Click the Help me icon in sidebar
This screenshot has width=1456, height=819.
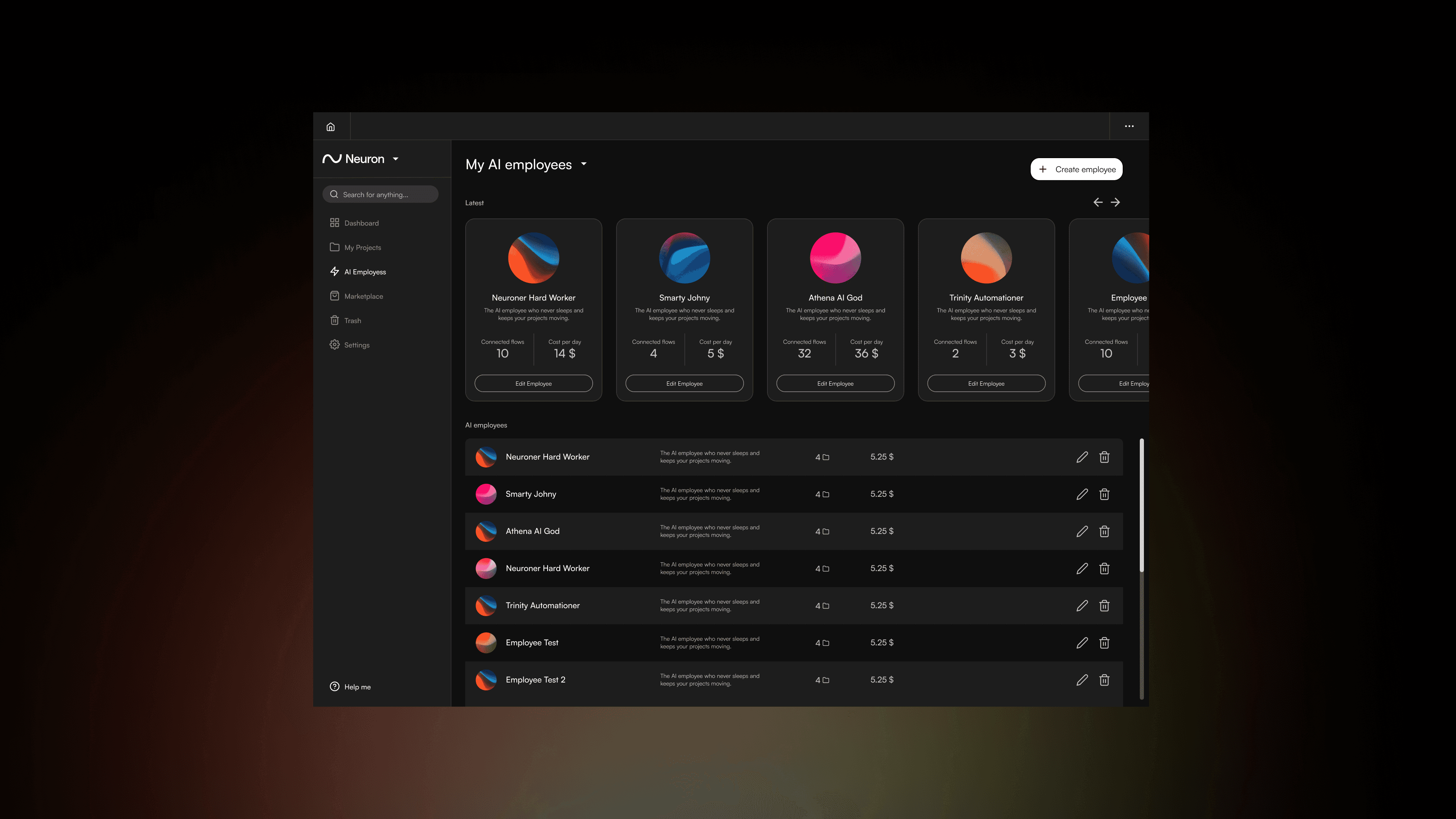tap(334, 687)
